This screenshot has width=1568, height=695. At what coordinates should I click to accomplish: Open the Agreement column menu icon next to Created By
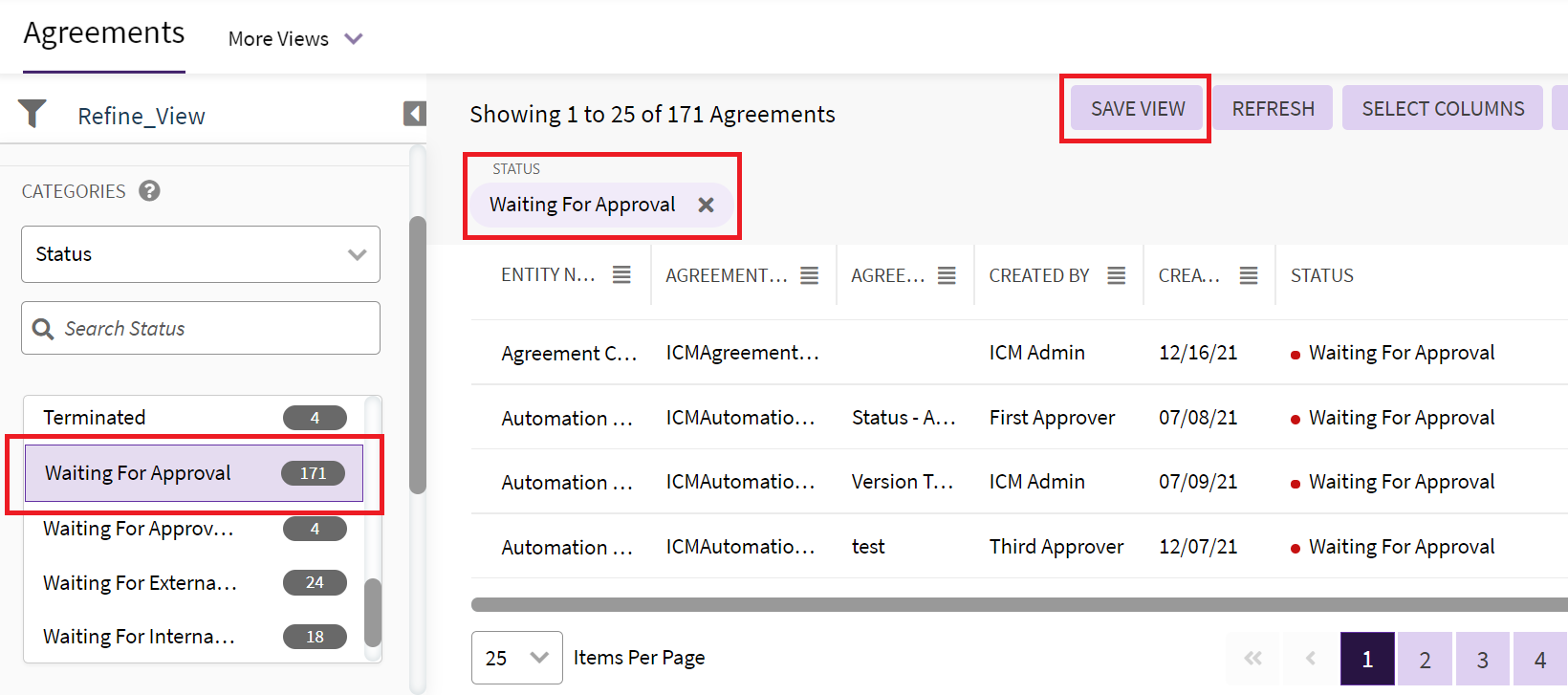(947, 275)
